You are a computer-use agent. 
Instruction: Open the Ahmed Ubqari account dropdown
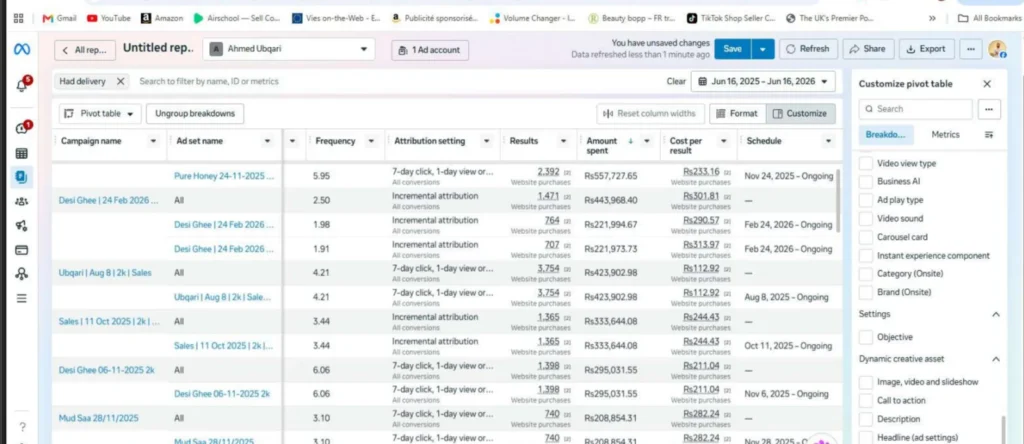[289, 49]
